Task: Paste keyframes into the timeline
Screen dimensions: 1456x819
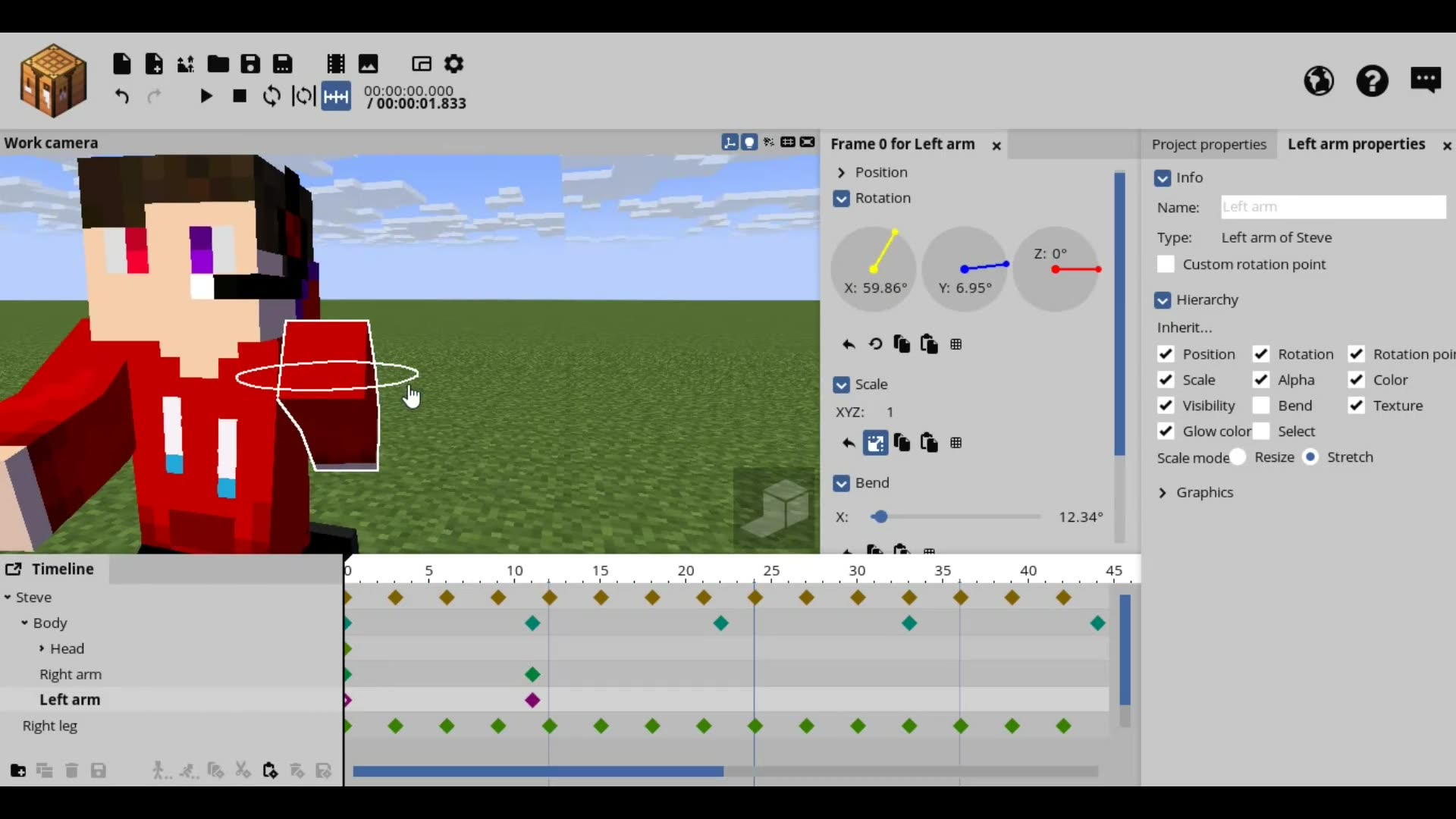Action: tap(269, 770)
